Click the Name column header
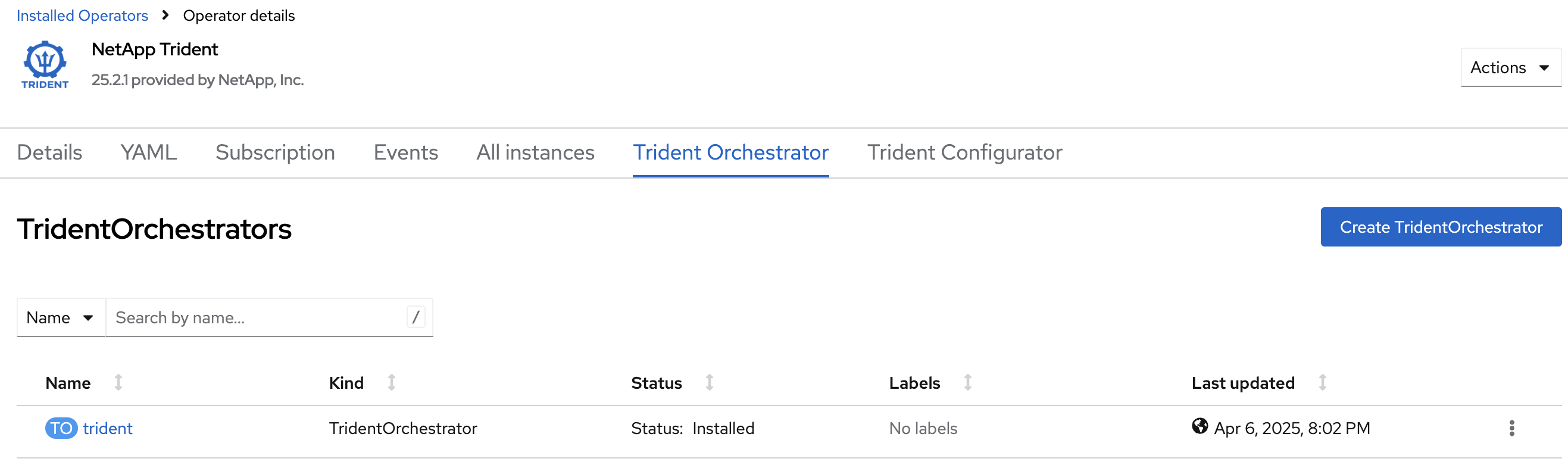Viewport: 1568px width, 468px height. tap(68, 383)
